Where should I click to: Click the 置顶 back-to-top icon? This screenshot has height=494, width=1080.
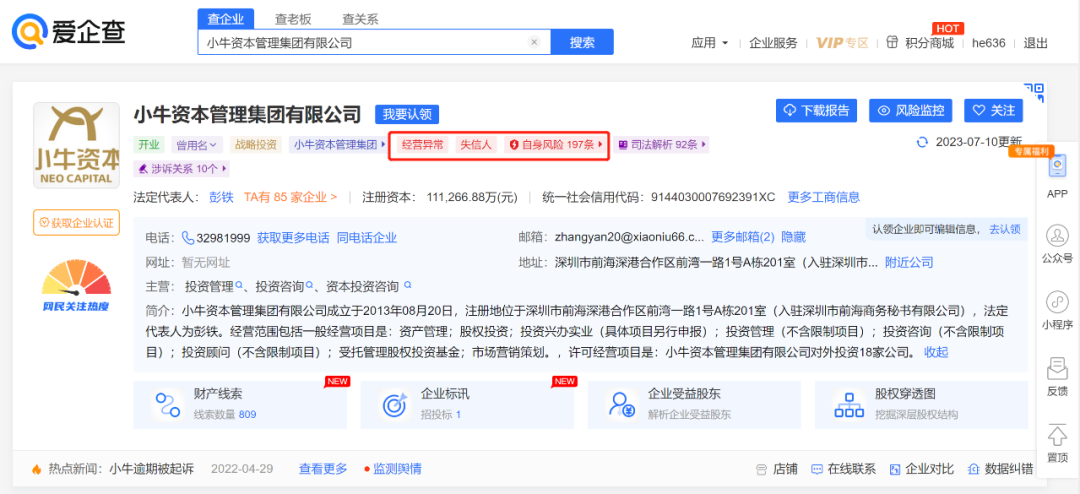tap(1057, 438)
